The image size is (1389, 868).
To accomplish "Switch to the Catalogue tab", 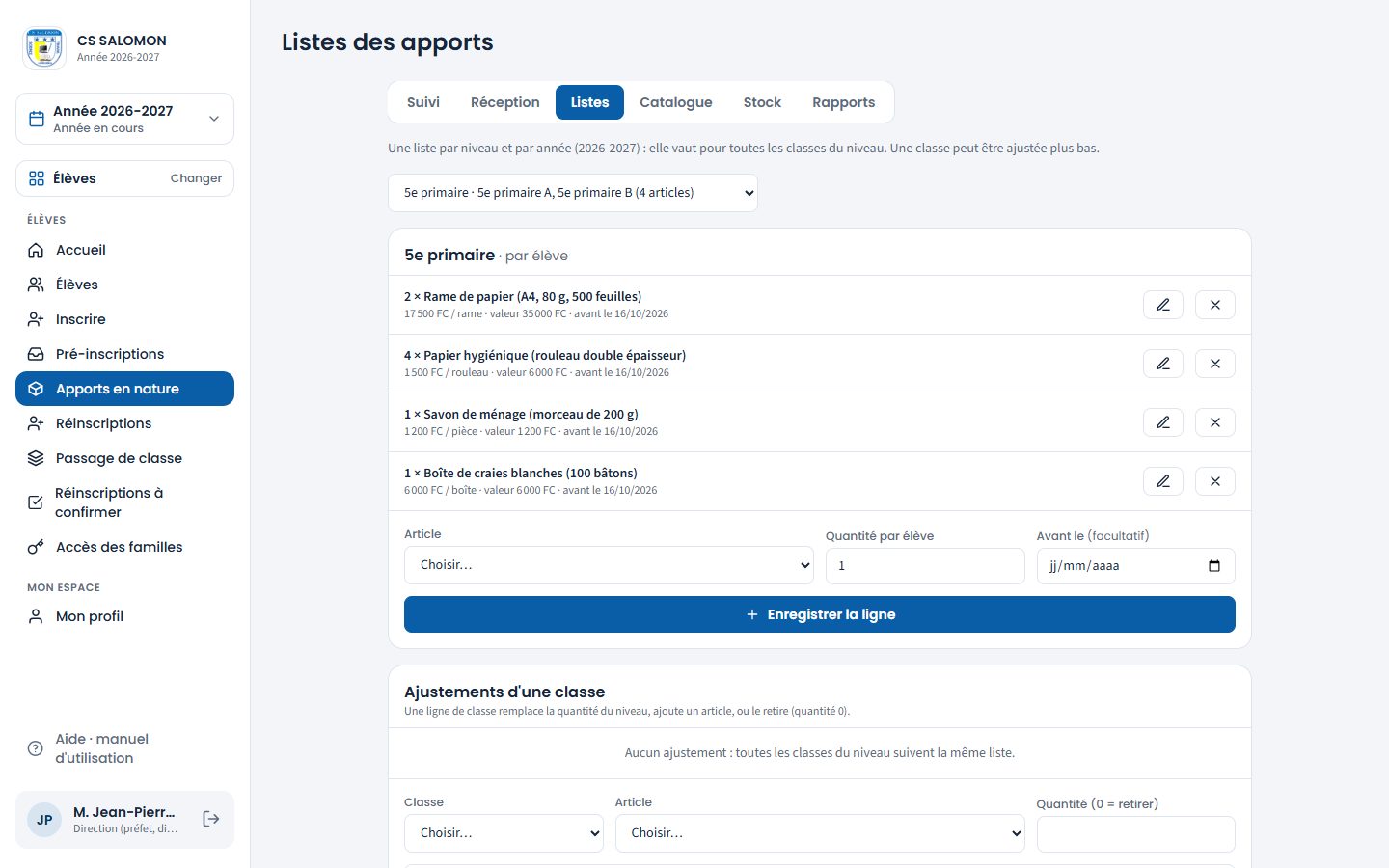I will pos(676,102).
